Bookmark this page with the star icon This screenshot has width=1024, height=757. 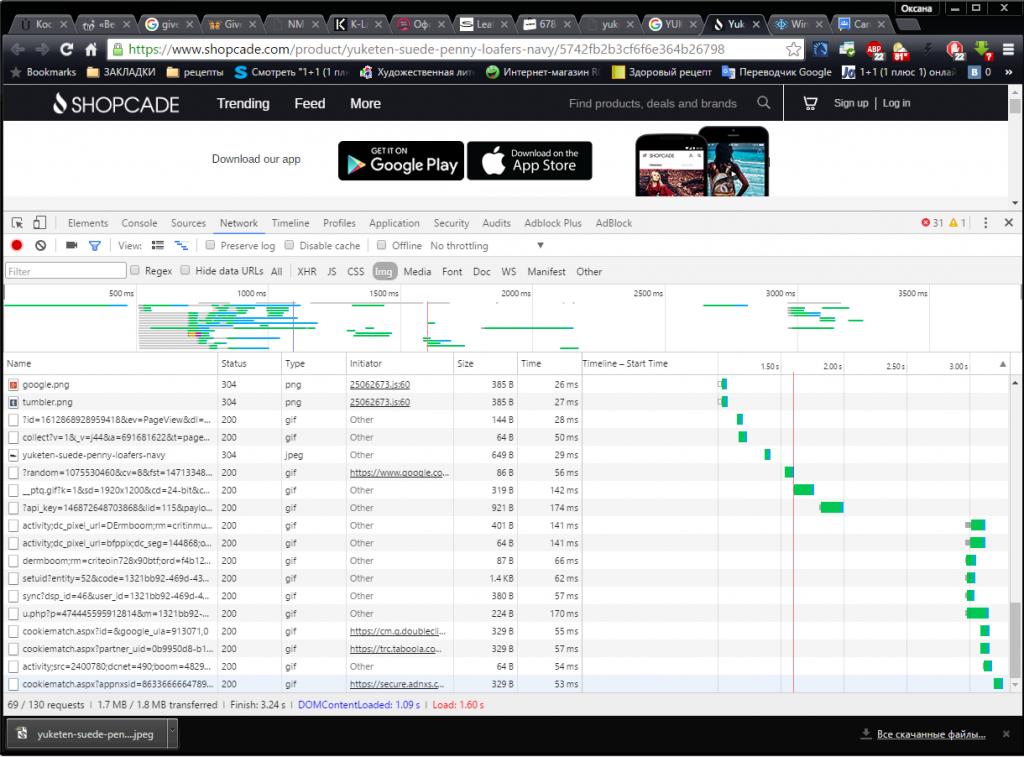(x=793, y=48)
